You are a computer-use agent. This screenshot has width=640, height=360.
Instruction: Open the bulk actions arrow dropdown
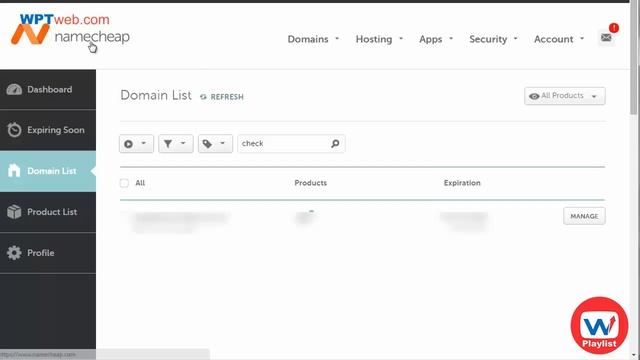[x=136, y=144]
